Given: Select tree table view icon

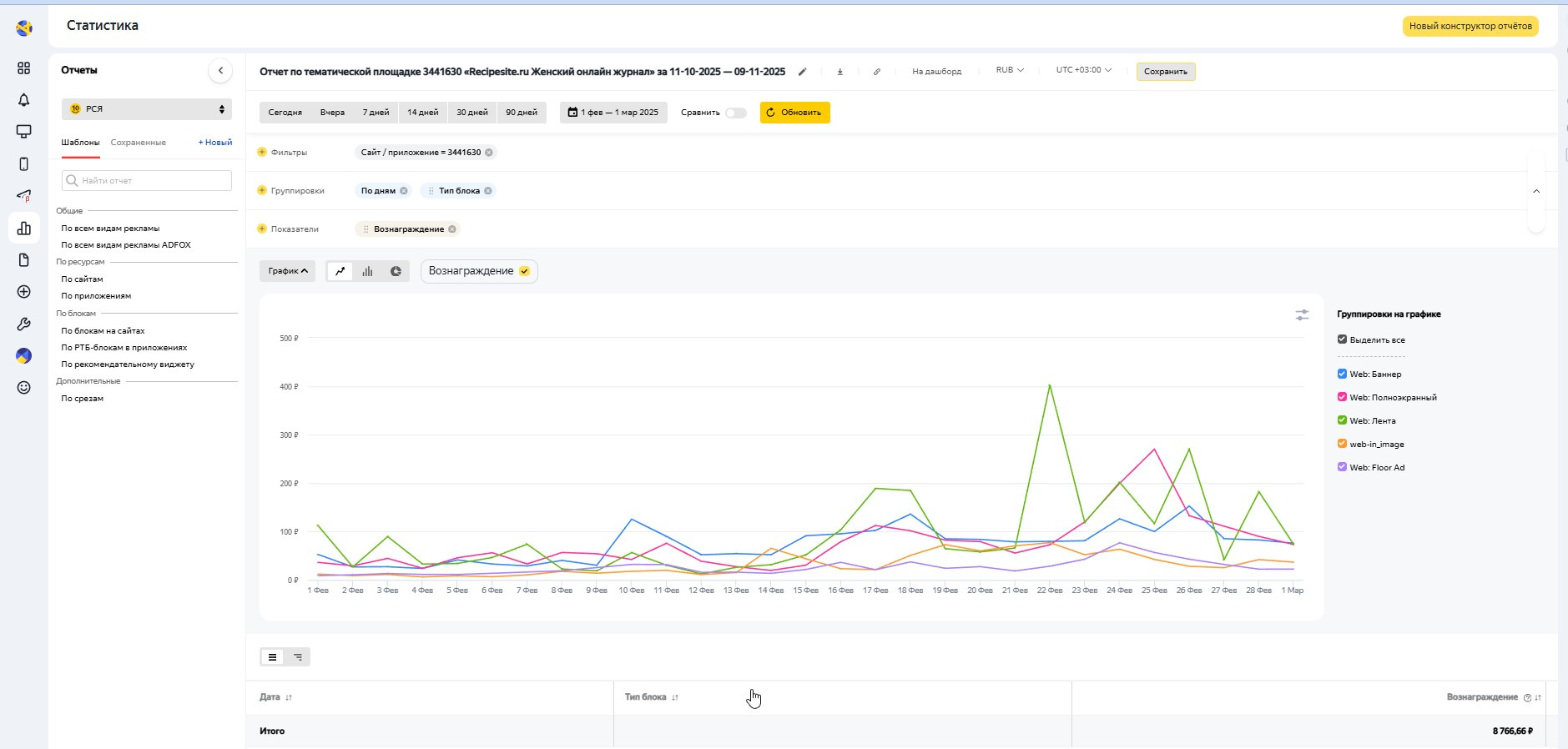Looking at the screenshot, I should [x=298, y=657].
